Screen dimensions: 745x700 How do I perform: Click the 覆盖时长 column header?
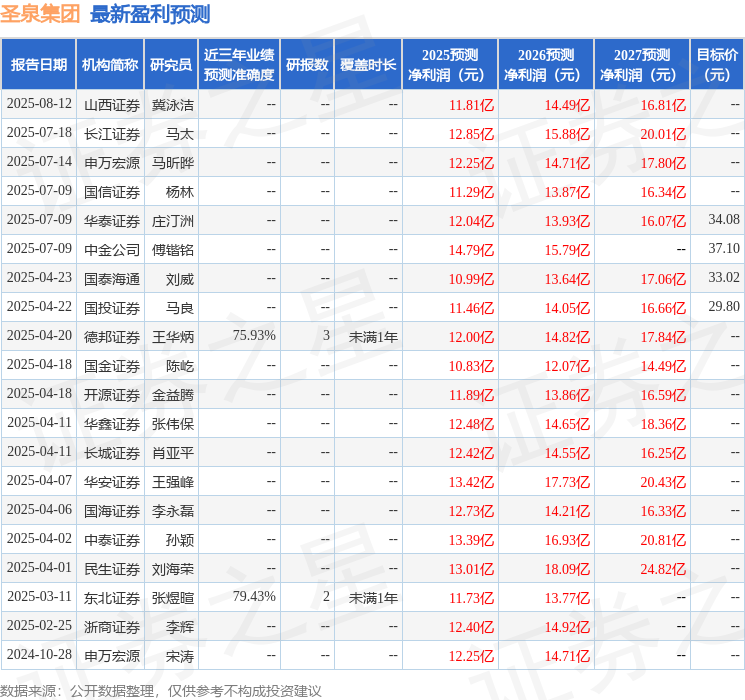coord(367,65)
